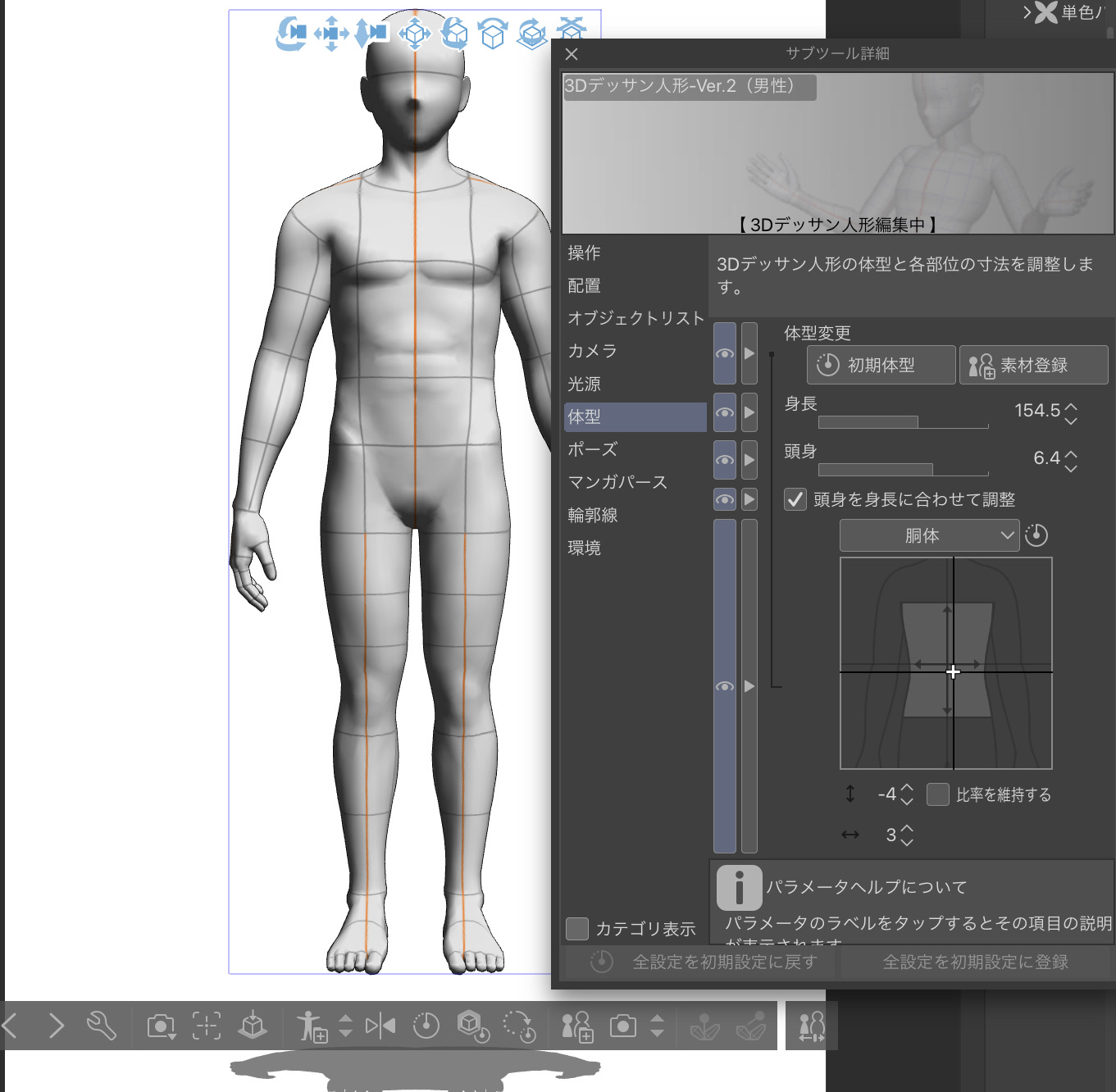Open pose registration up-down arrows in launcher
Screen dimensions: 1116x1092
coord(346,1026)
